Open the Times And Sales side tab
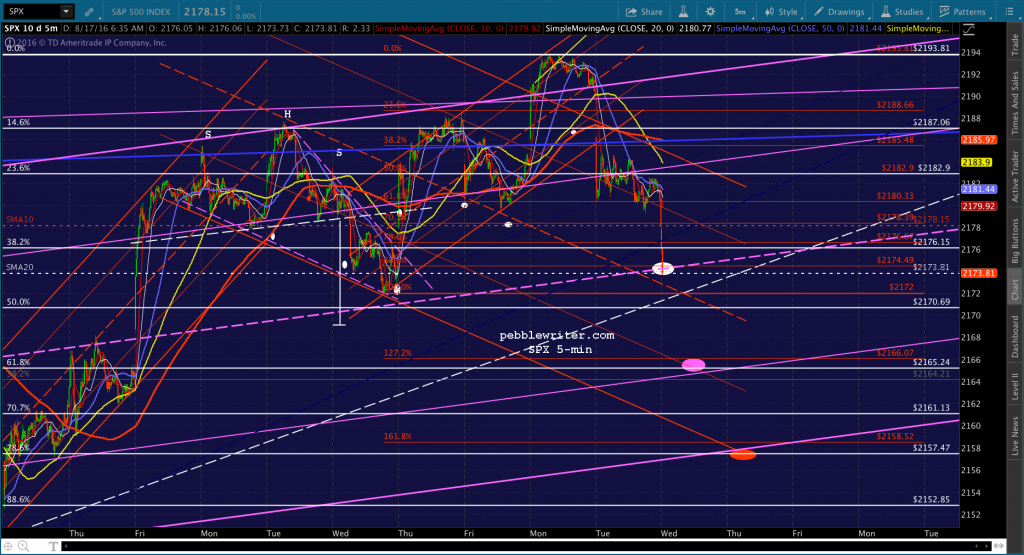The width and height of the screenshot is (1024, 555). point(1015,100)
